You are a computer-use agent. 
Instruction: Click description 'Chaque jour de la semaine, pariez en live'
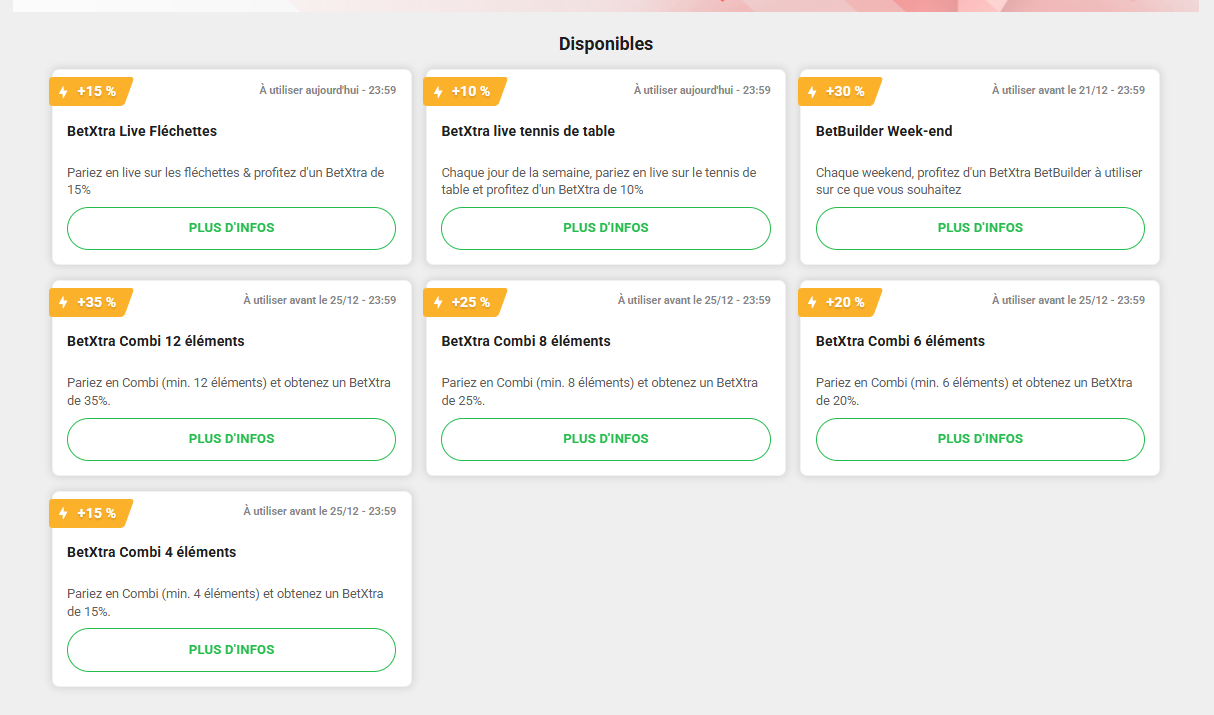click(x=599, y=181)
